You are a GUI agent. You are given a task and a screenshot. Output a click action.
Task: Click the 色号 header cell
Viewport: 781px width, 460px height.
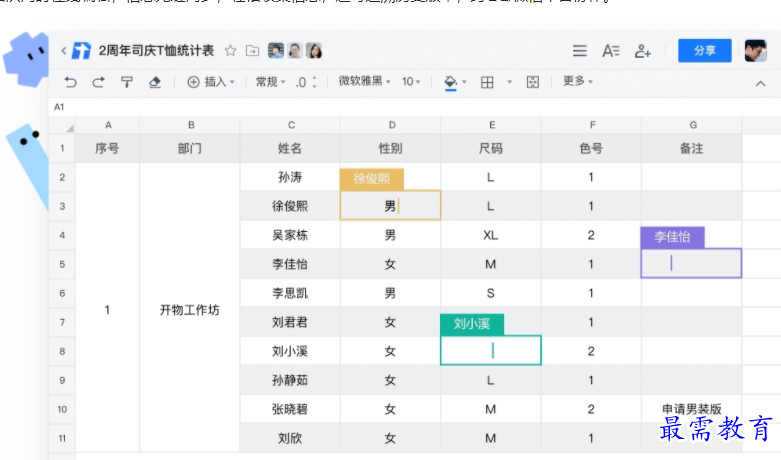(x=591, y=148)
